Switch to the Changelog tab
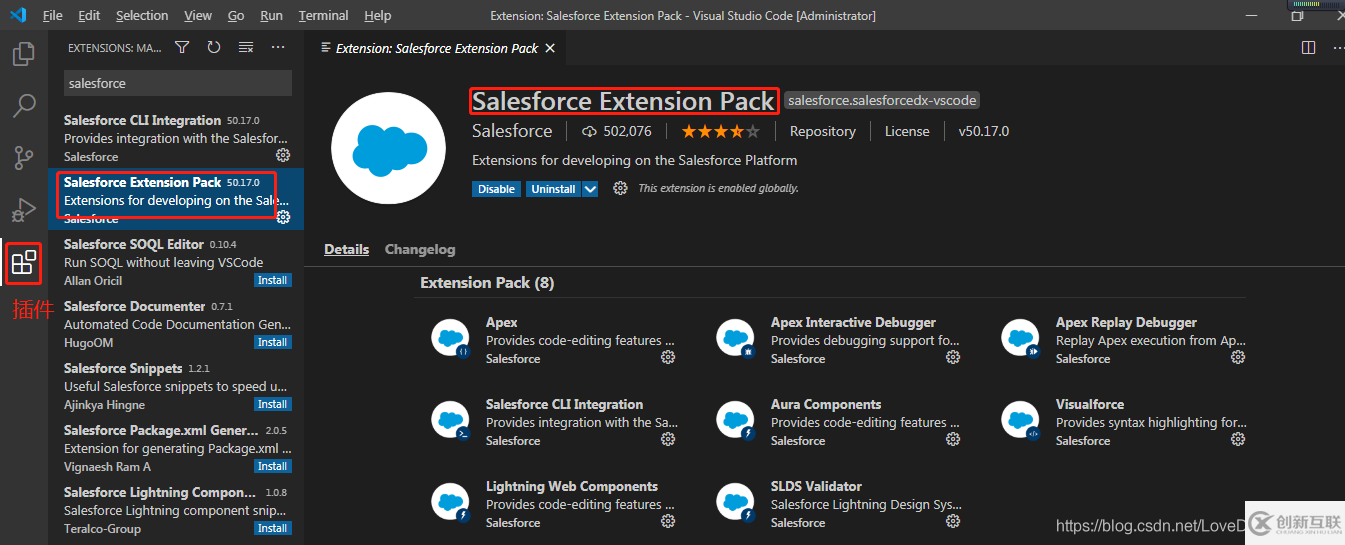The height and width of the screenshot is (545, 1345). pyautogui.click(x=420, y=250)
